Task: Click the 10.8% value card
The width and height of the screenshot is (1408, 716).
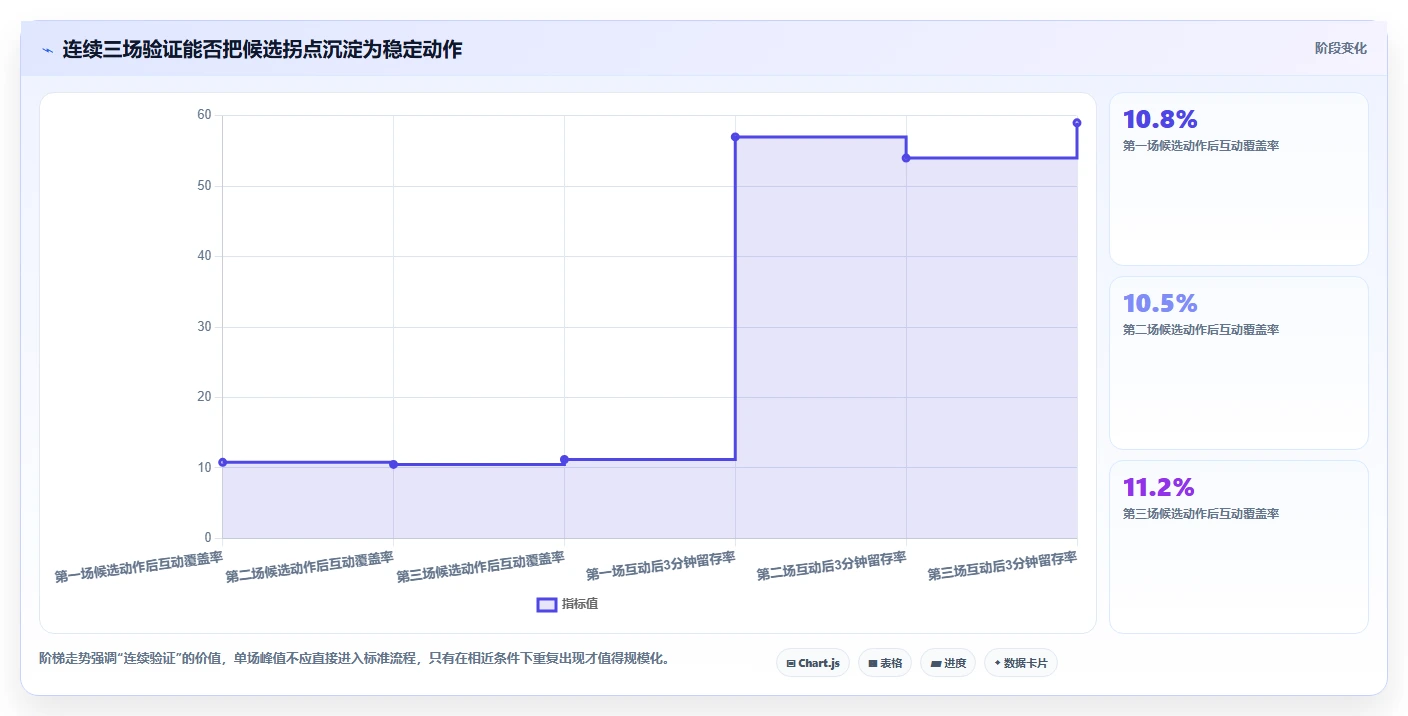Action: (x=1238, y=179)
